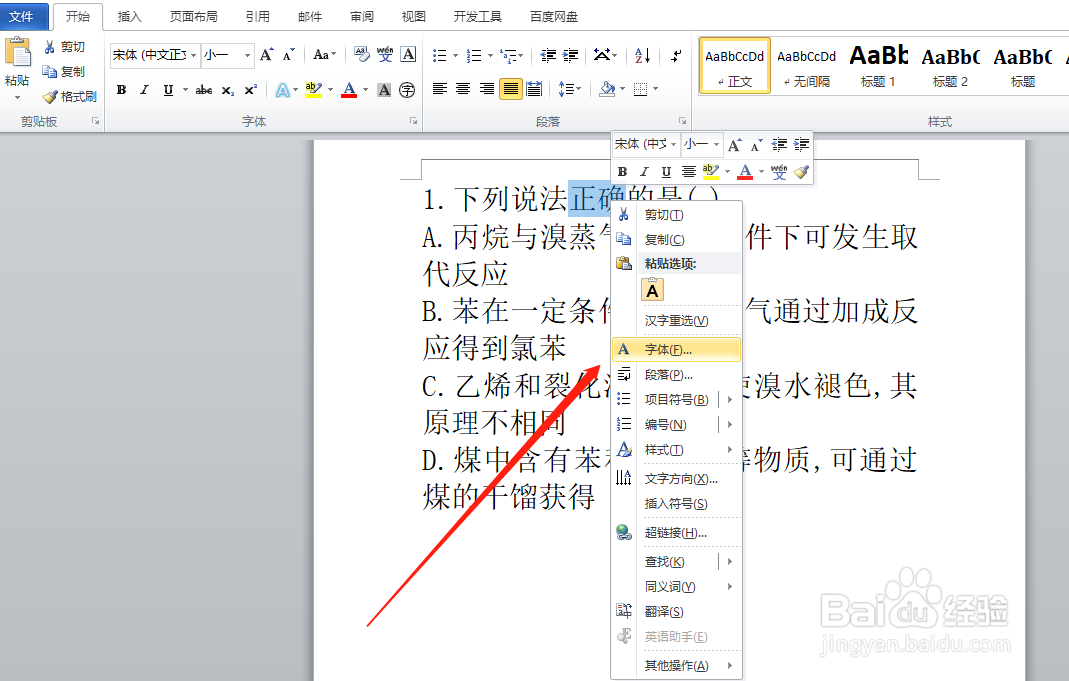The height and width of the screenshot is (681, 1069).
Task: Choose 段落(P)... from the context menu
Action: coord(676,375)
